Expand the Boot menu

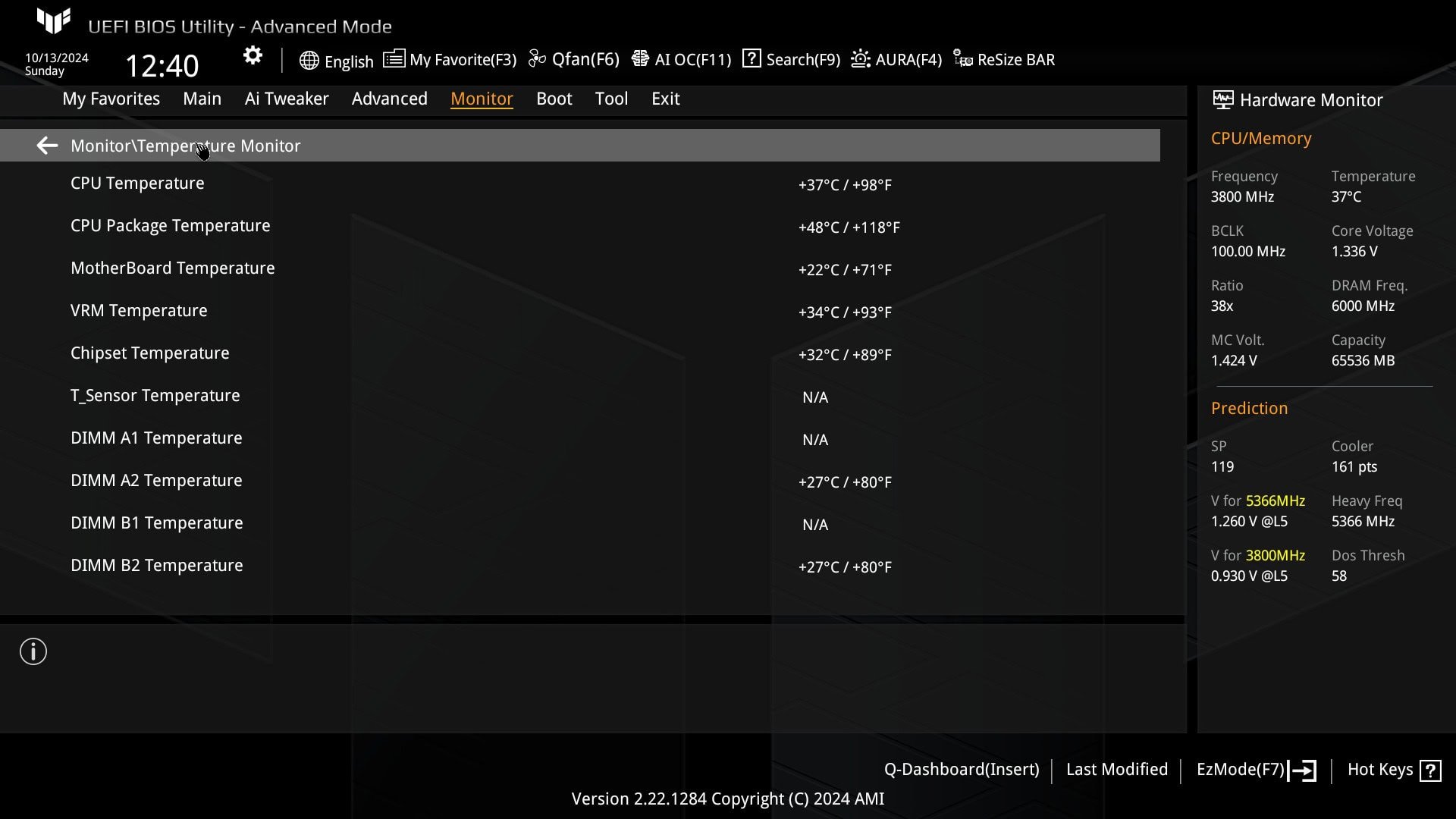[x=554, y=97]
